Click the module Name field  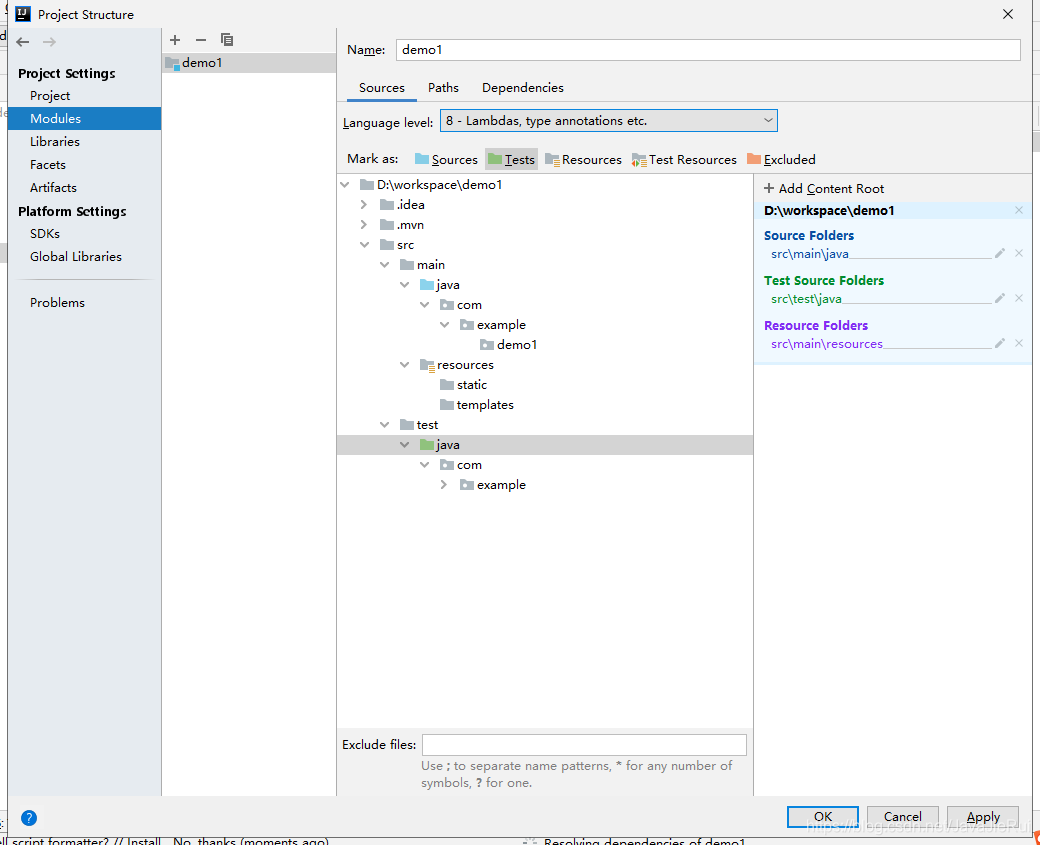[x=708, y=50]
